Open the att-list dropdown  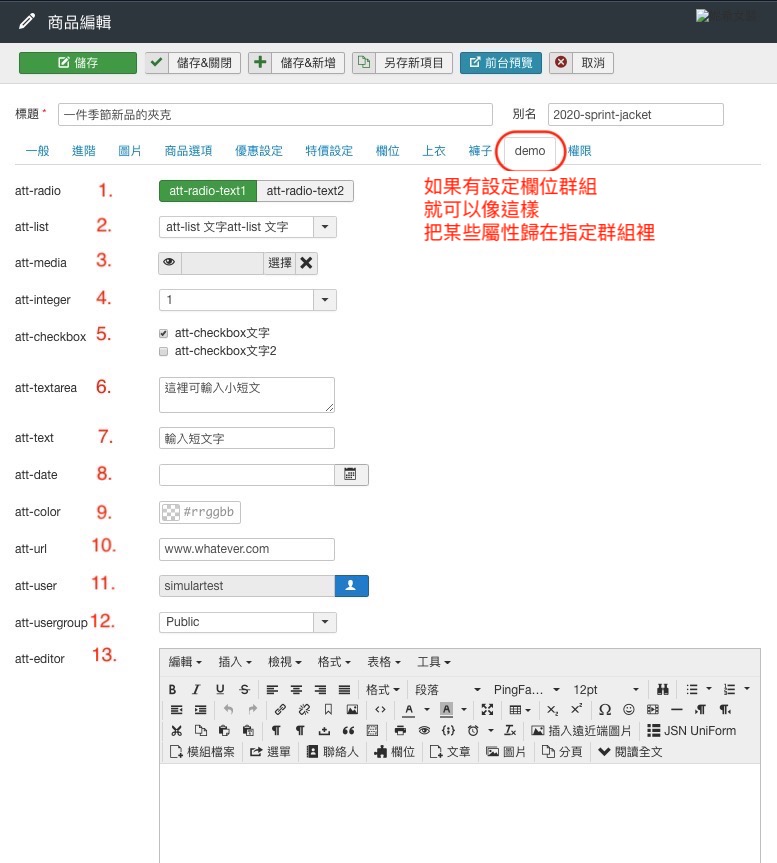pyautogui.click(x=325, y=227)
